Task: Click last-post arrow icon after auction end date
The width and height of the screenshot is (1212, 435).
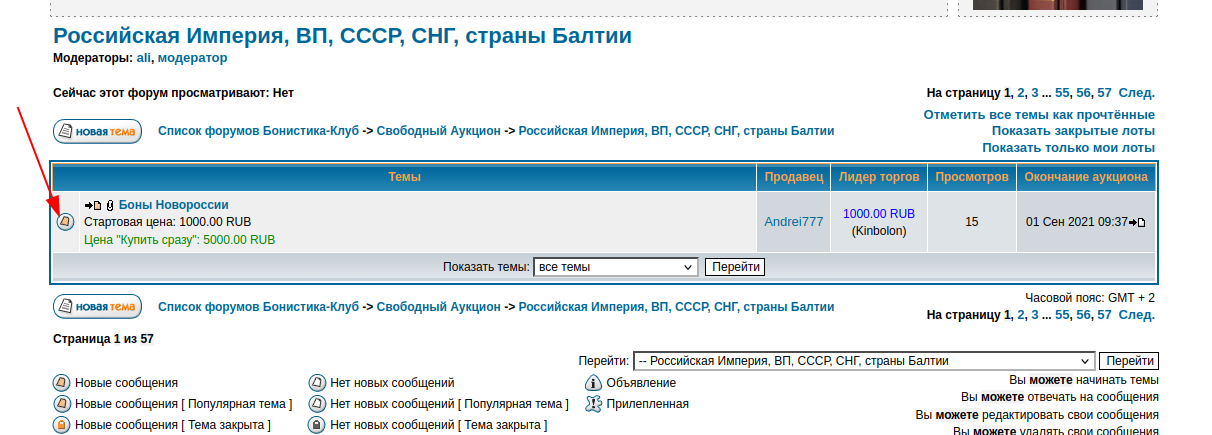Action: pyautogui.click(x=1137, y=222)
